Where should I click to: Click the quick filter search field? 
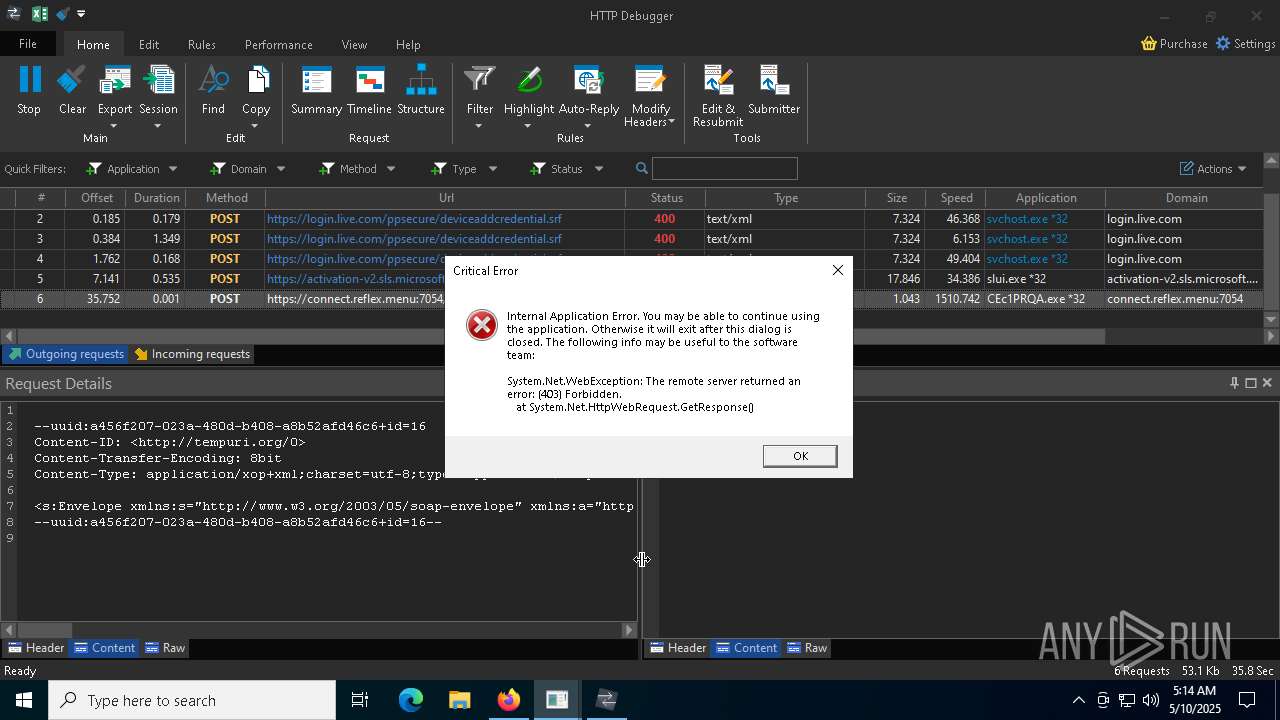[x=725, y=168]
